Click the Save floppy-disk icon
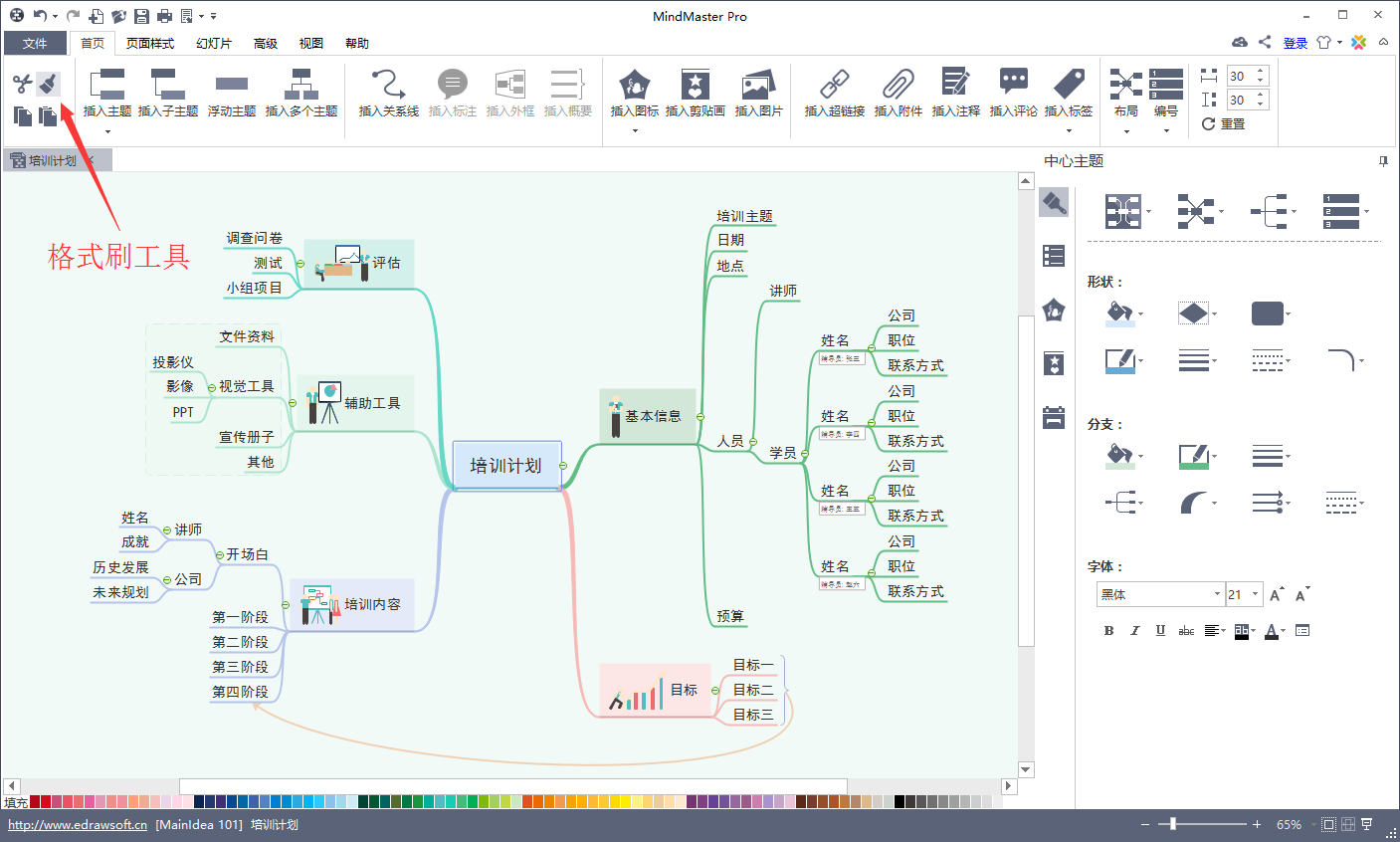The image size is (1400, 842). point(141,16)
